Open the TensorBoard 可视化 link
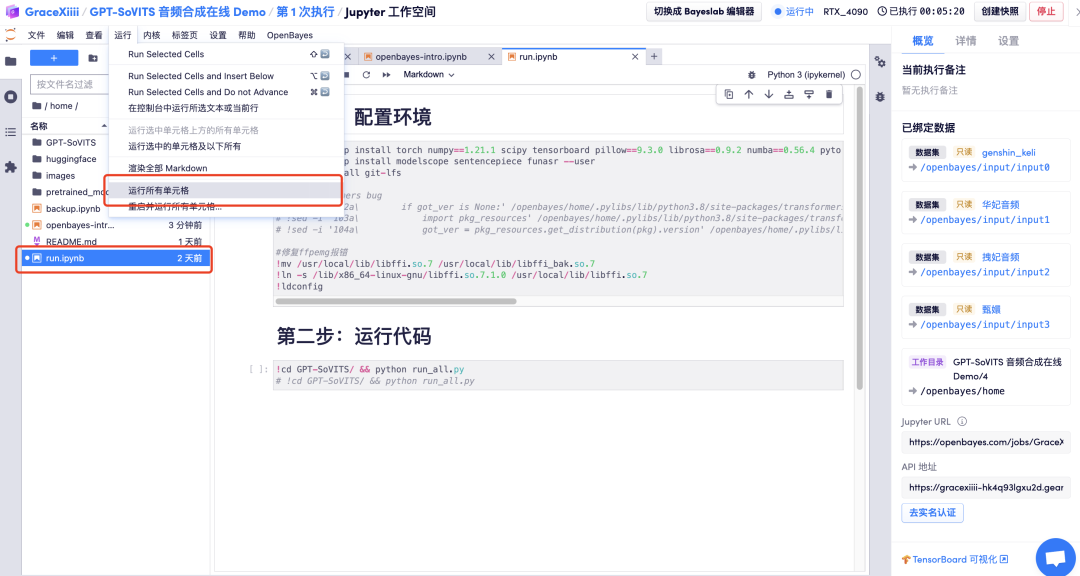The image size is (1080, 576). click(x=954, y=559)
